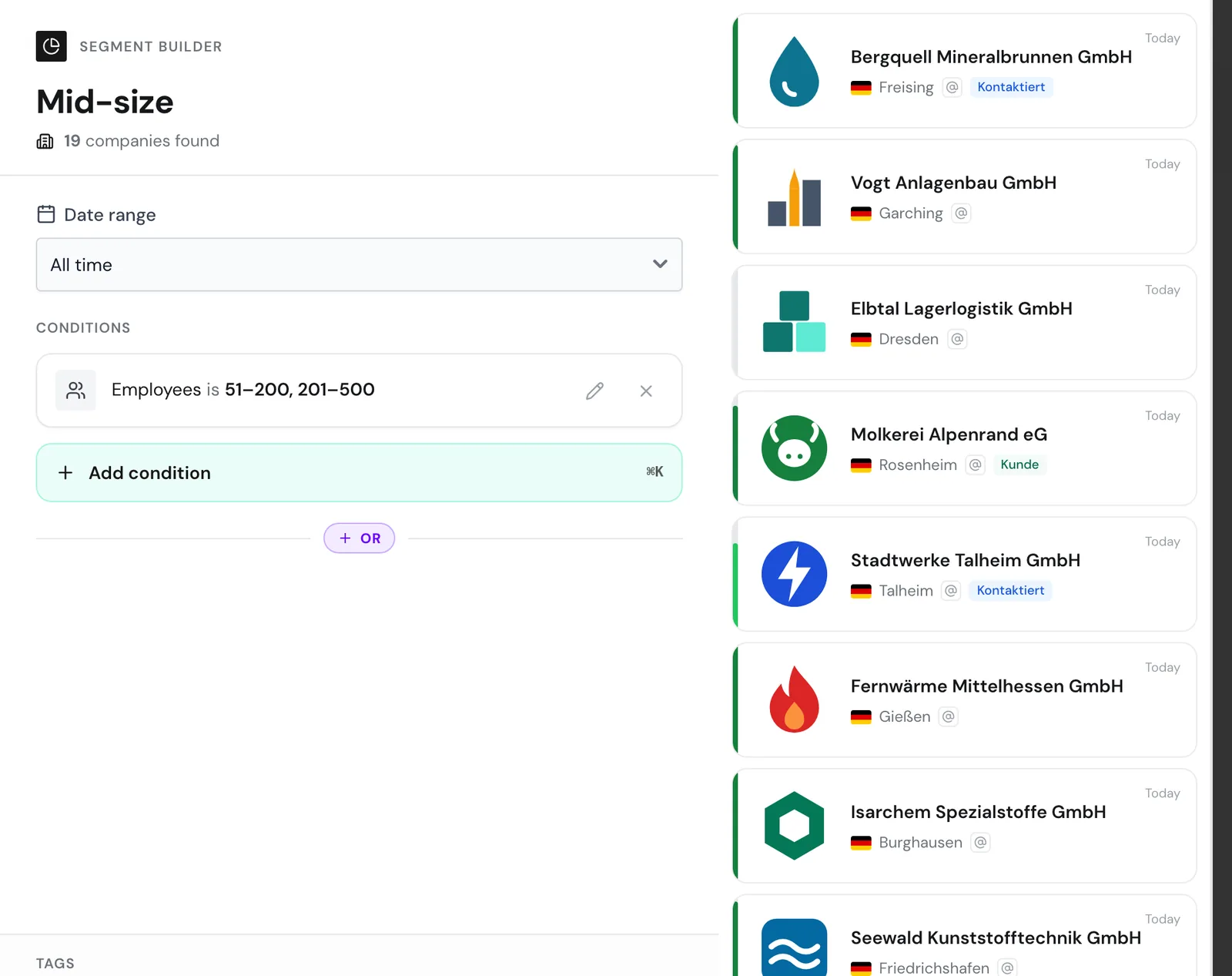This screenshot has width=1232, height=976.
Task: Click the Stadtwerke Talheim lightning bolt logo
Action: tap(794, 574)
